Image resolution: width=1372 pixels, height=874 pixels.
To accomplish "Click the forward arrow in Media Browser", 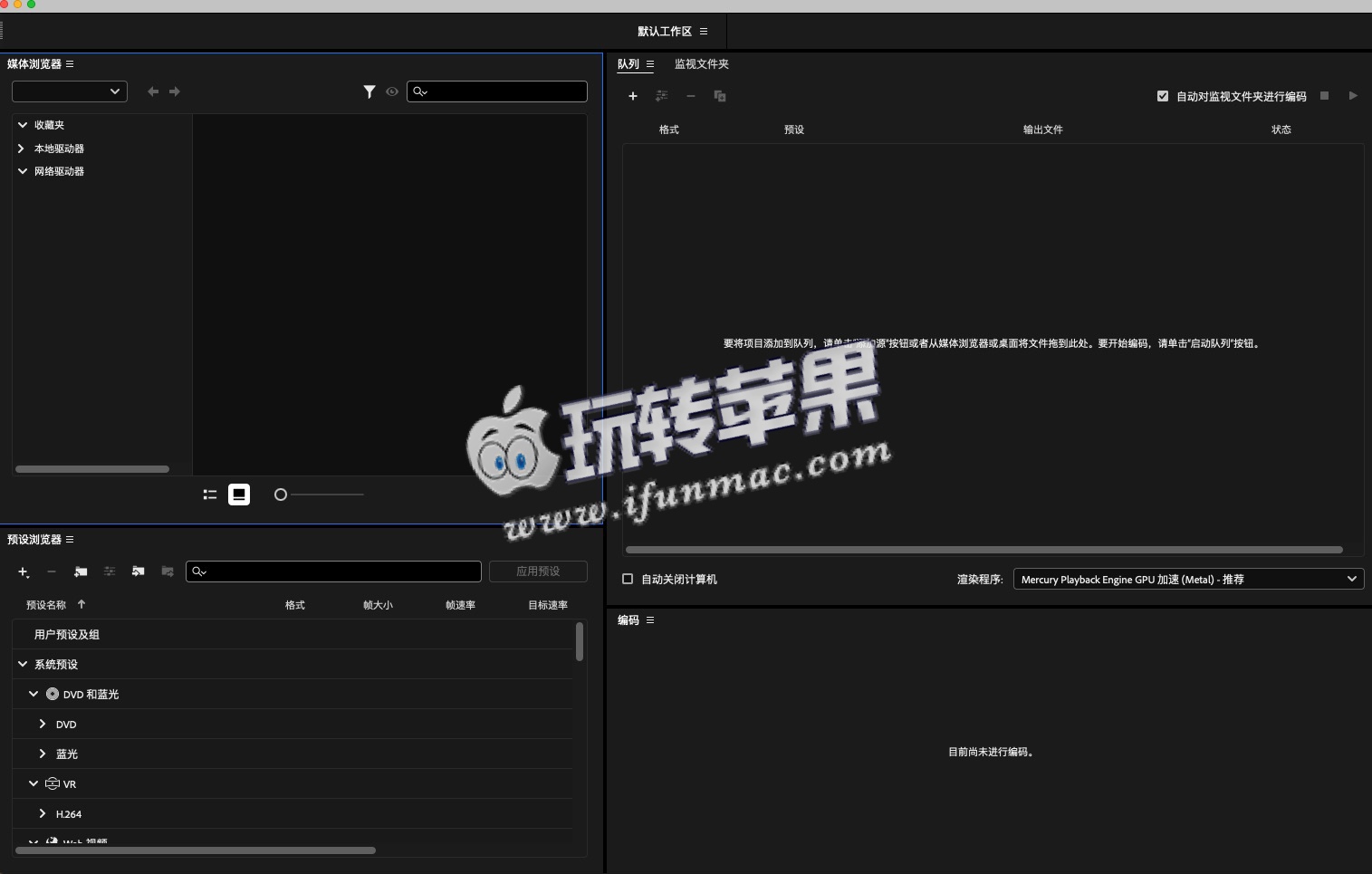I will tap(175, 91).
